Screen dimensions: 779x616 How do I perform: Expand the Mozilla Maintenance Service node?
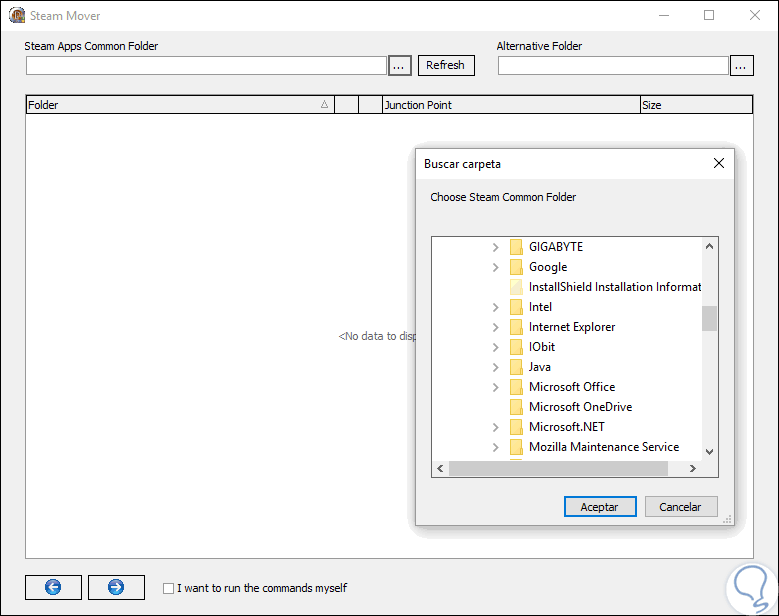pos(495,447)
